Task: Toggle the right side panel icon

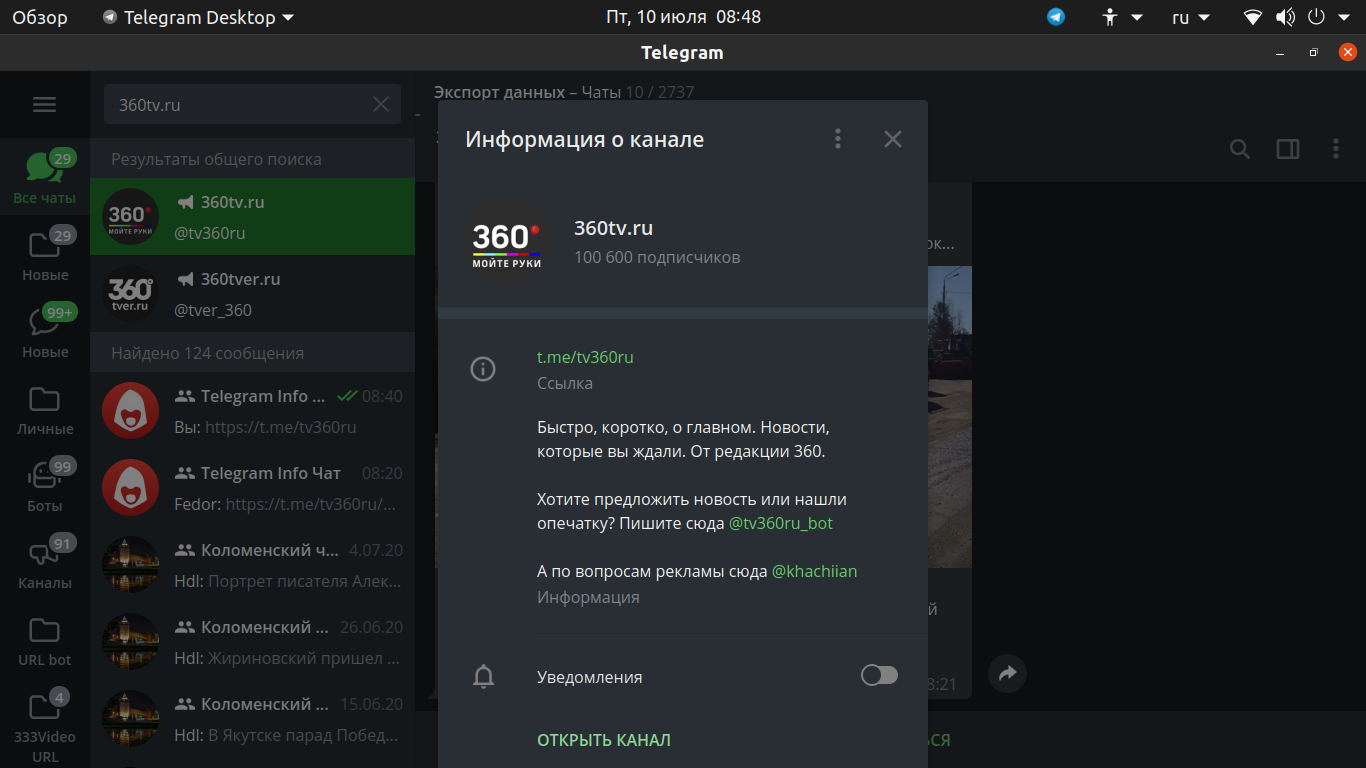Action: tap(1288, 149)
